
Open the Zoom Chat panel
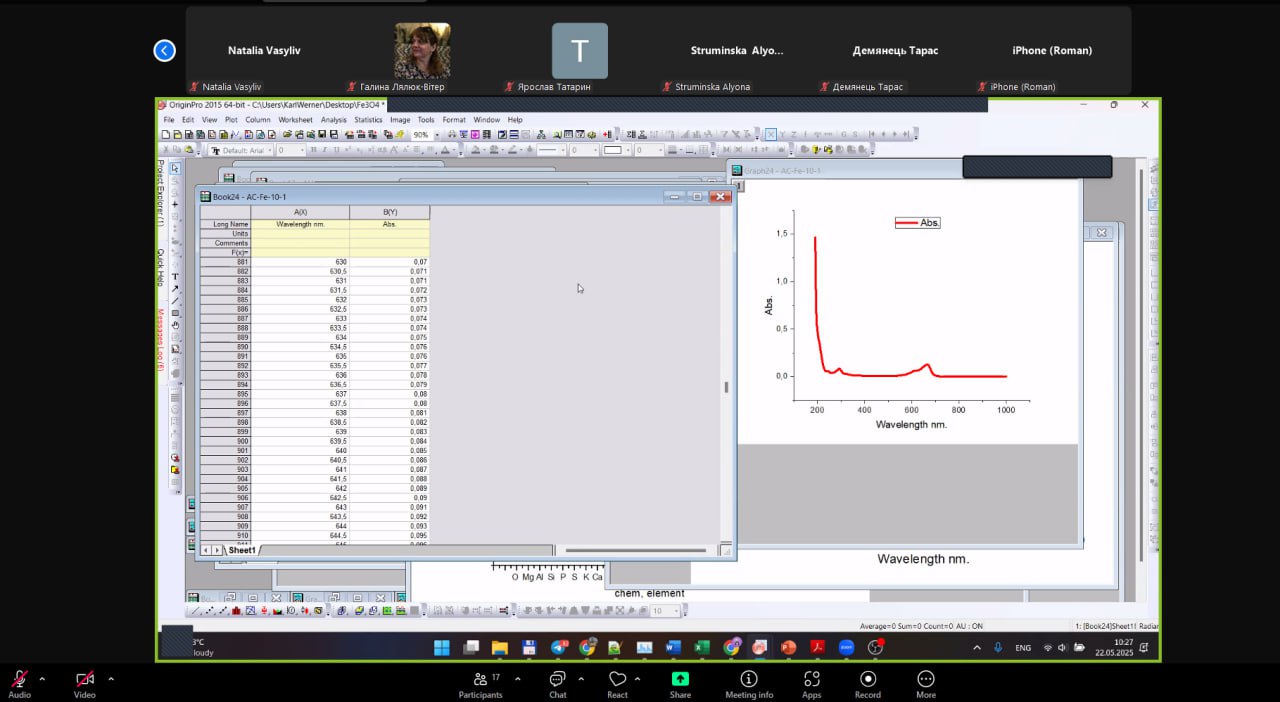(x=557, y=684)
